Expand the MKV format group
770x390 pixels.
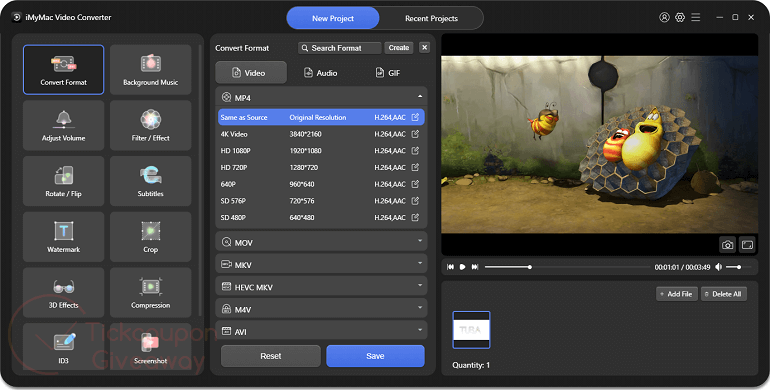pos(420,263)
